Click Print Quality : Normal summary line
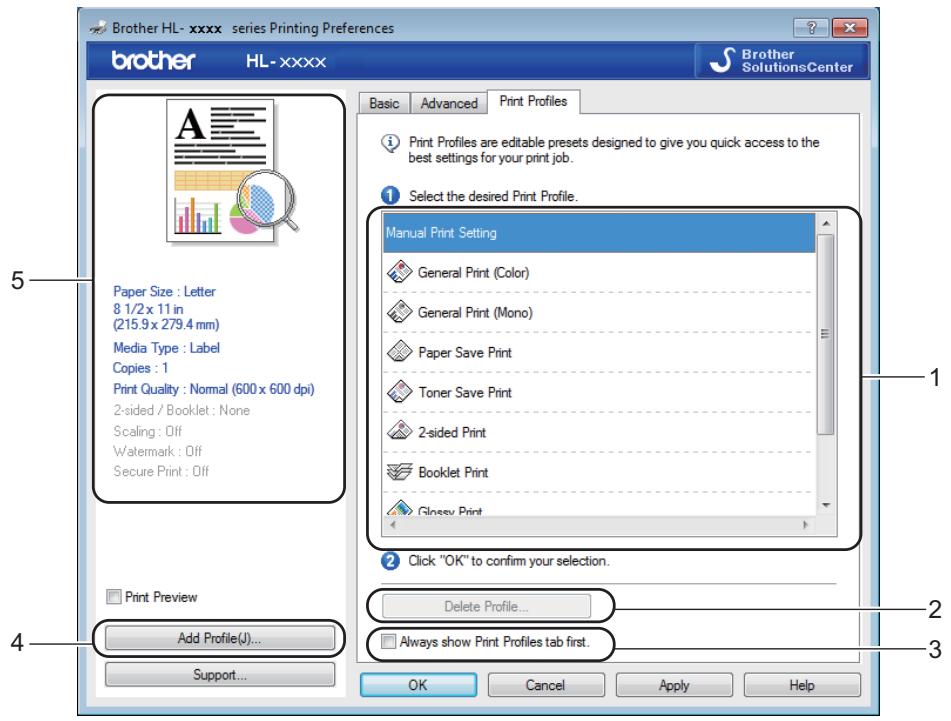Screen dimensions: 951x721 (213, 389)
